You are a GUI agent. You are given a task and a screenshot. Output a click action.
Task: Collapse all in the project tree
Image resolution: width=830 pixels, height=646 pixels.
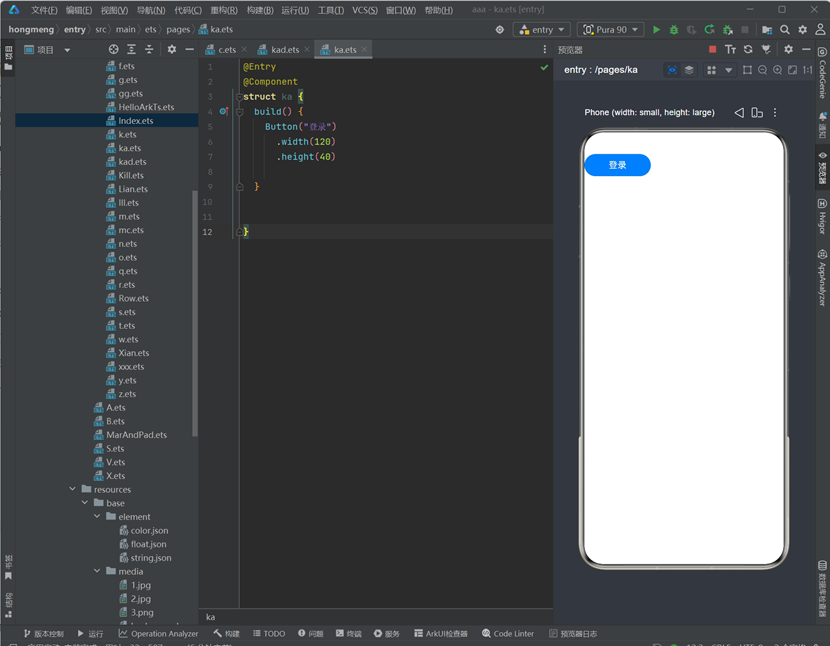click(x=149, y=49)
